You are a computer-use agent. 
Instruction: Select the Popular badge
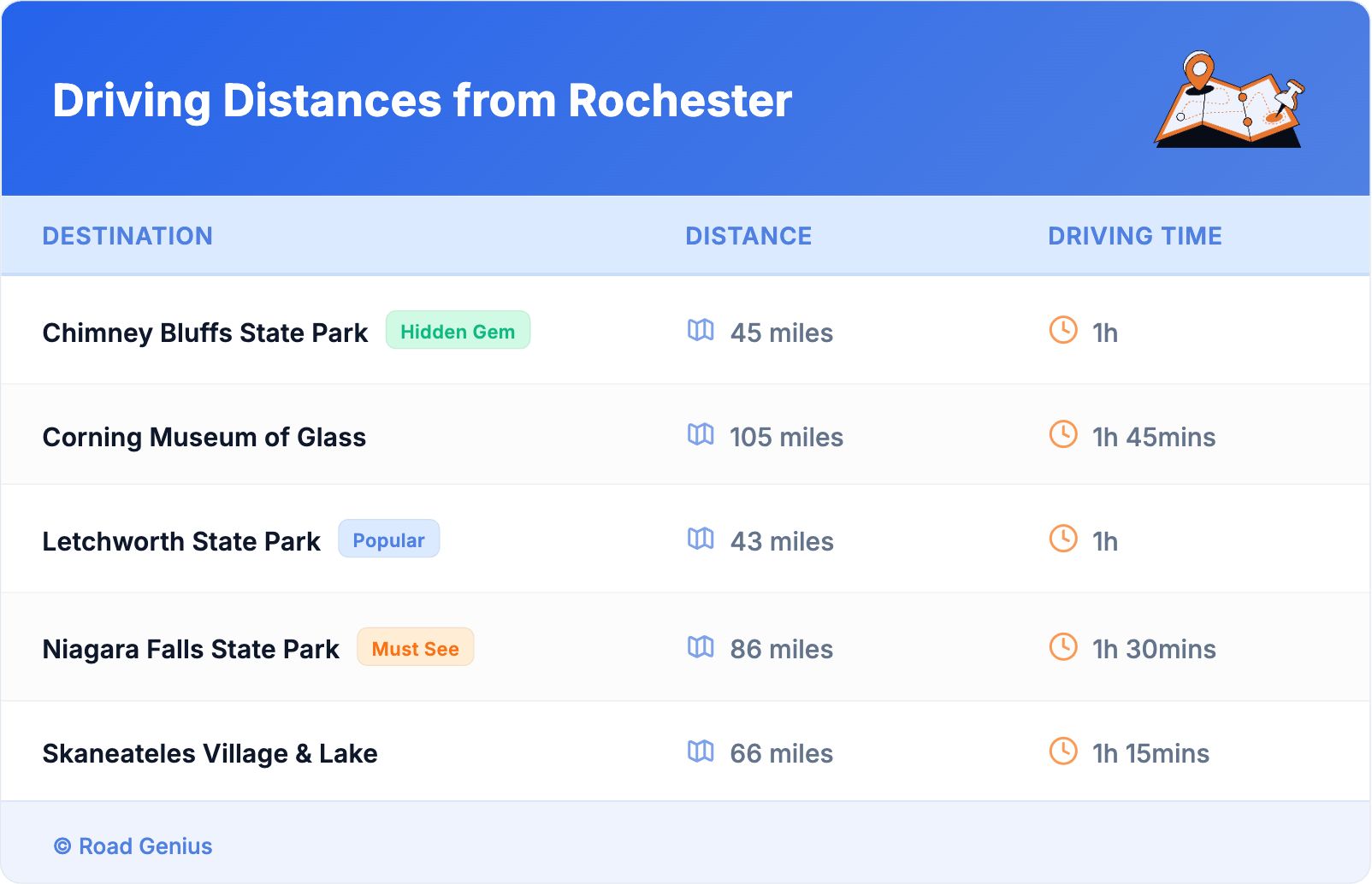(388, 539)
